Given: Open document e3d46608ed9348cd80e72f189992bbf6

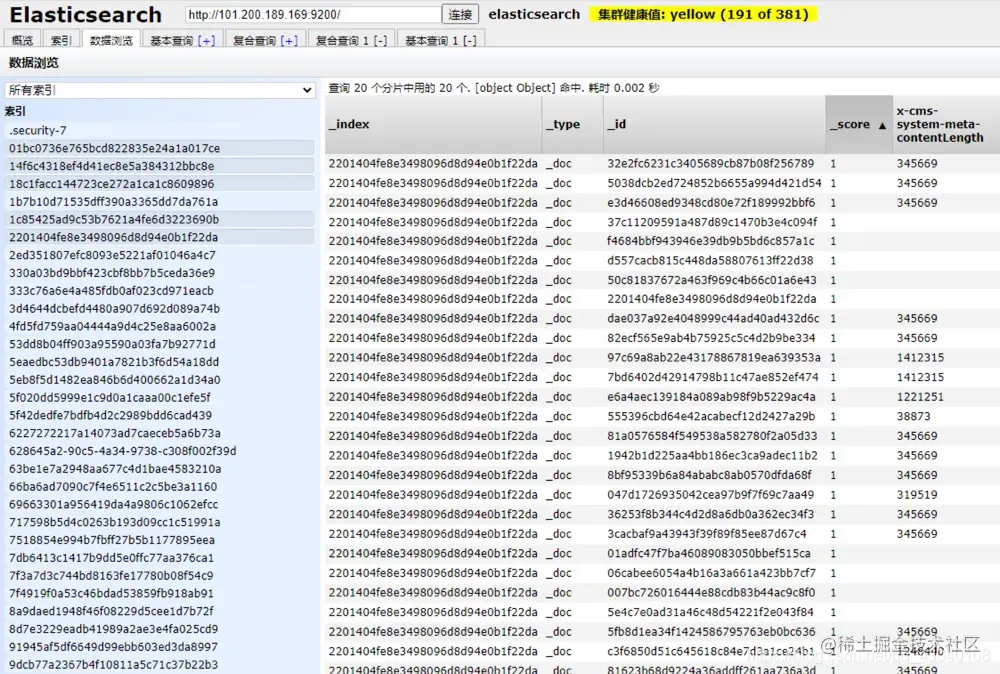Looking at the screenshot, I should 711,203.
